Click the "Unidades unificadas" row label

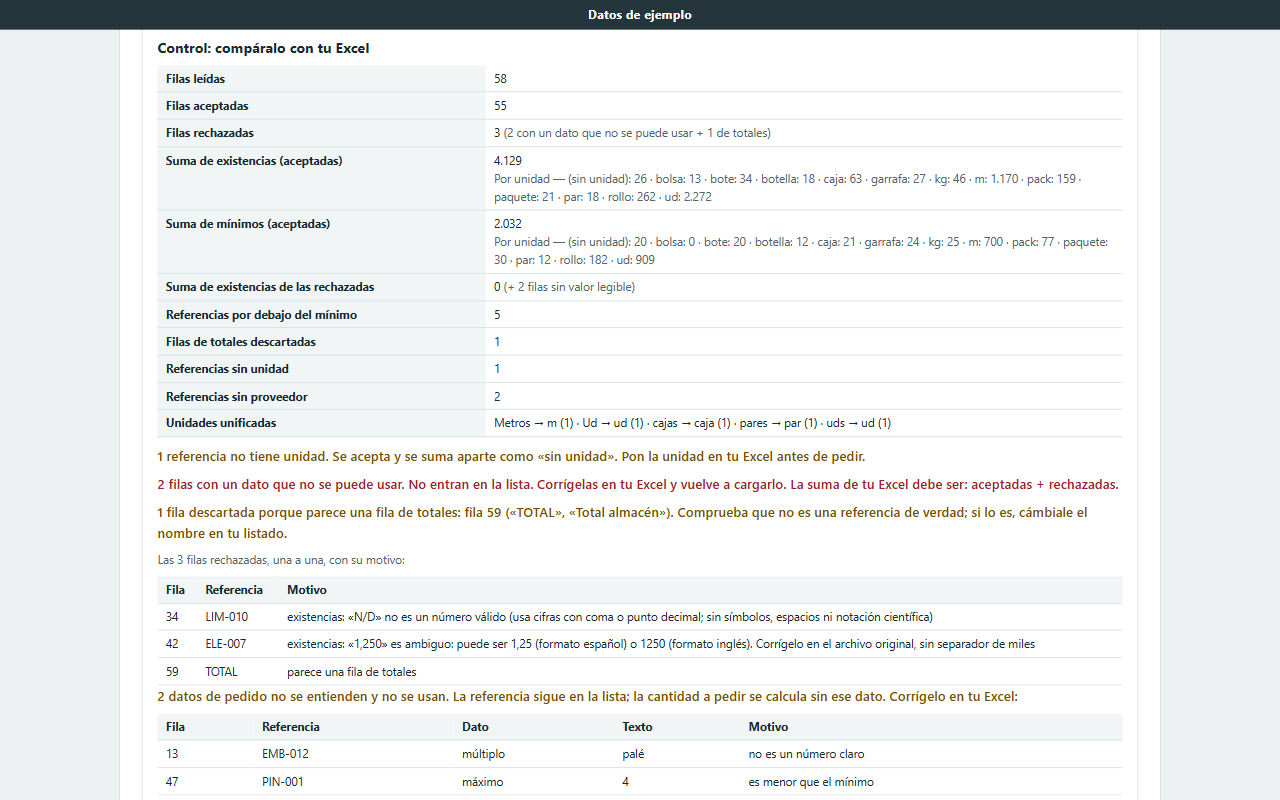[221, 423]
